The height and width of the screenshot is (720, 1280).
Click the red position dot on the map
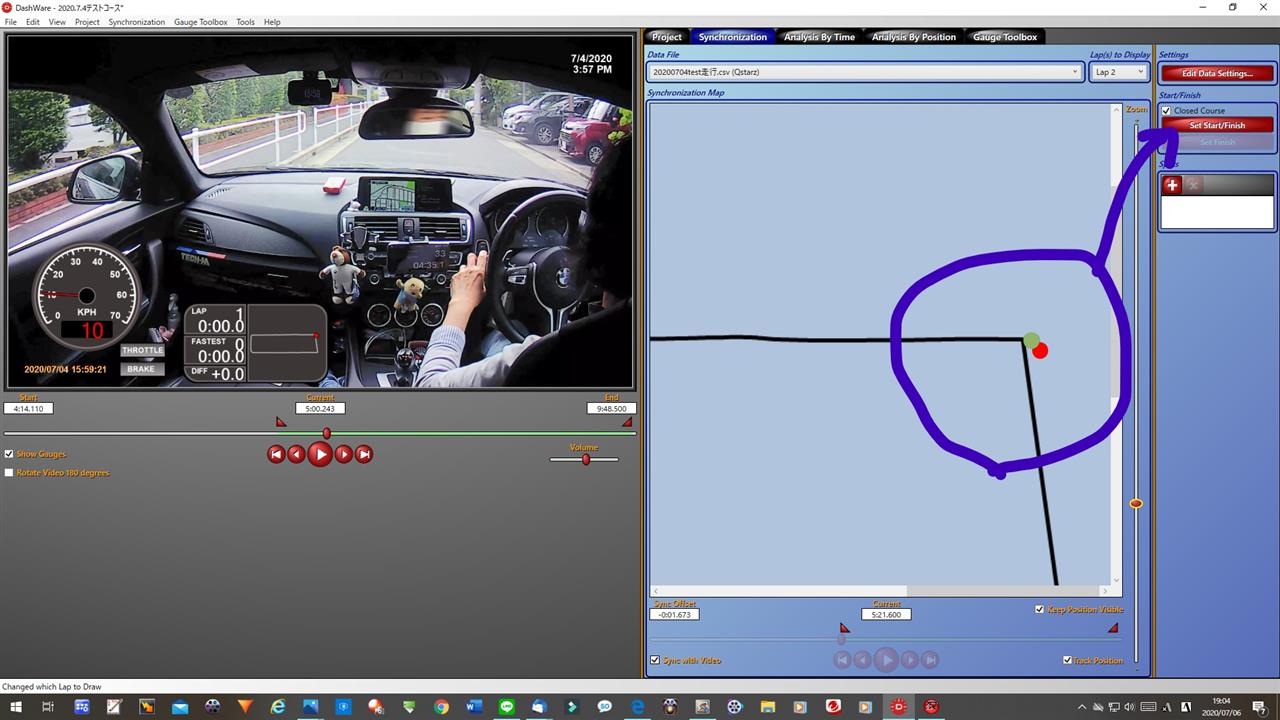pyautogui.click(x=1040, y=350)
